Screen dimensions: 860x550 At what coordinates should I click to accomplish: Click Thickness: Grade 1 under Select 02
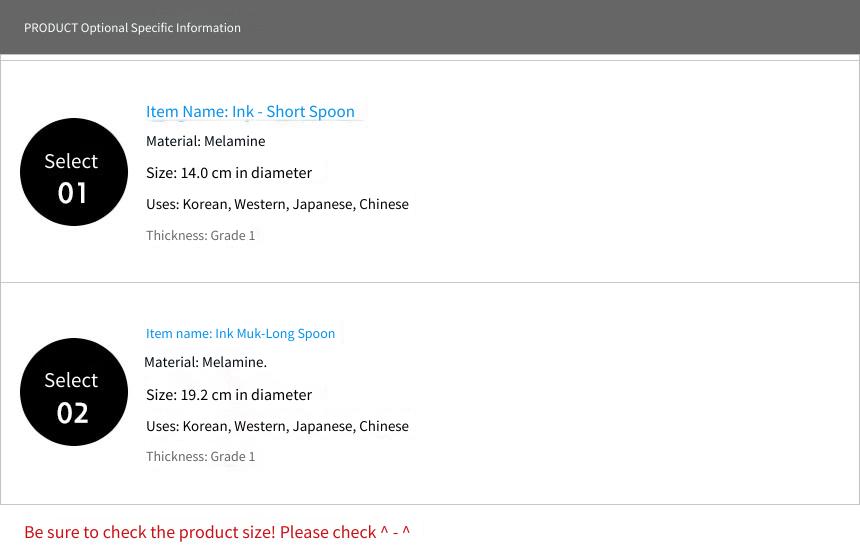[201, 457]
